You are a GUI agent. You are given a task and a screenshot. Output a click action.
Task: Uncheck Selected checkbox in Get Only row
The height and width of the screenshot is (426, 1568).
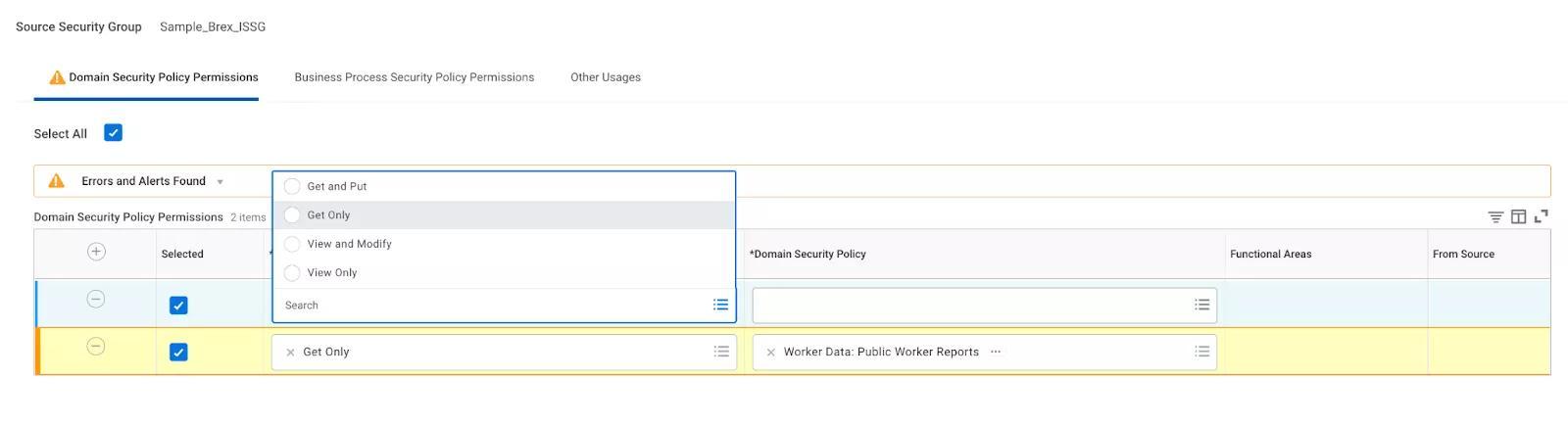(x=178, y=353)
